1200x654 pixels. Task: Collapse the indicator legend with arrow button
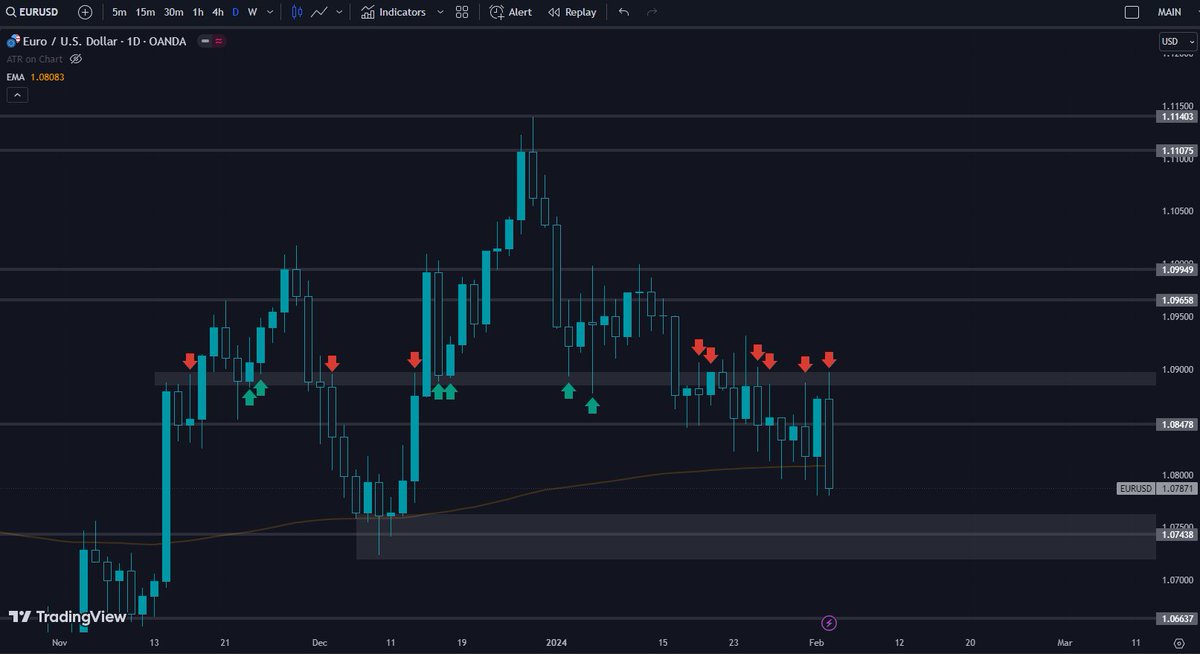(16, 95)
